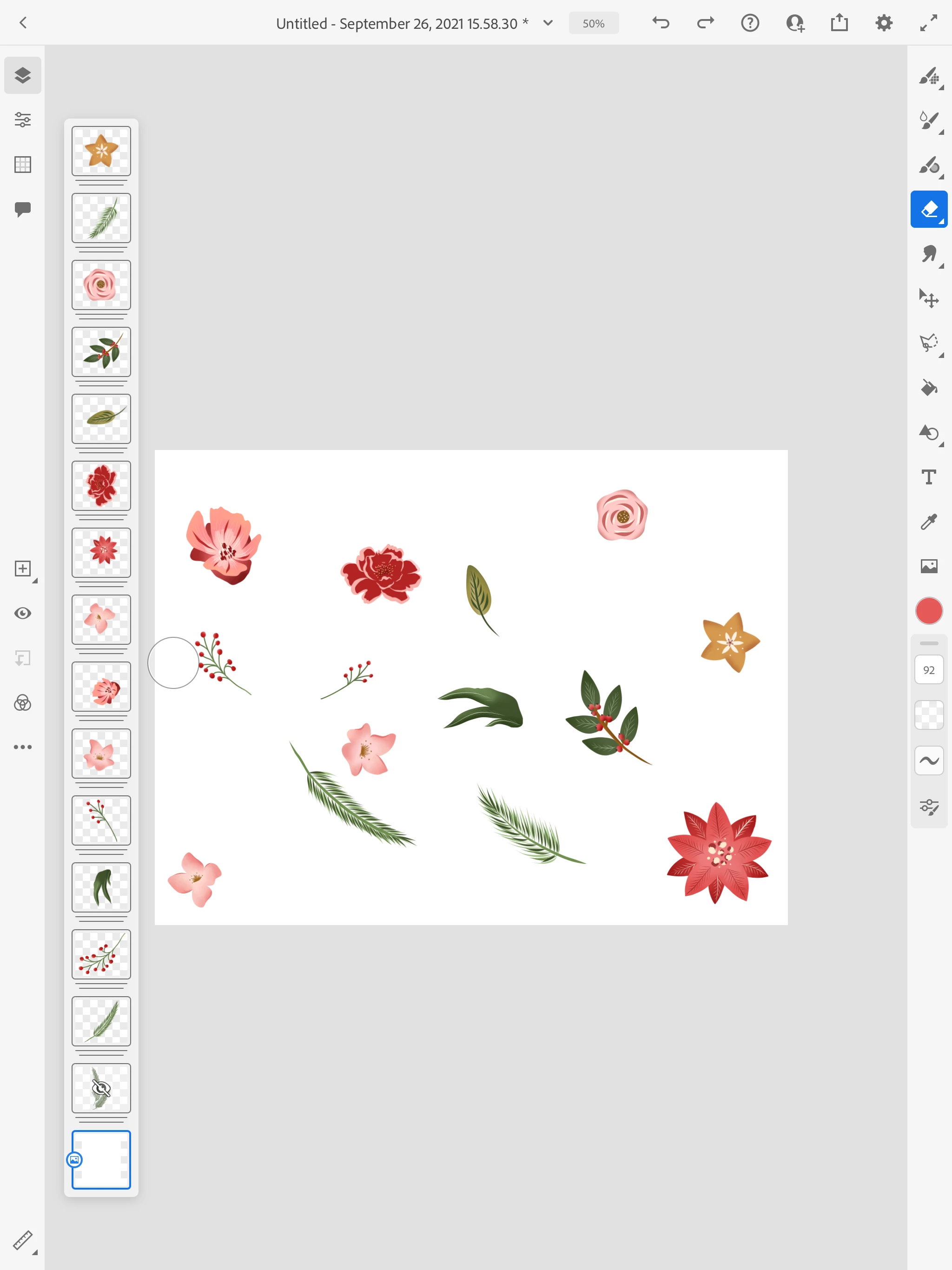The width and height of the screenshot is (952, 1270).
Task: Toggle the layers panel icon
Action: coord(23,75)
